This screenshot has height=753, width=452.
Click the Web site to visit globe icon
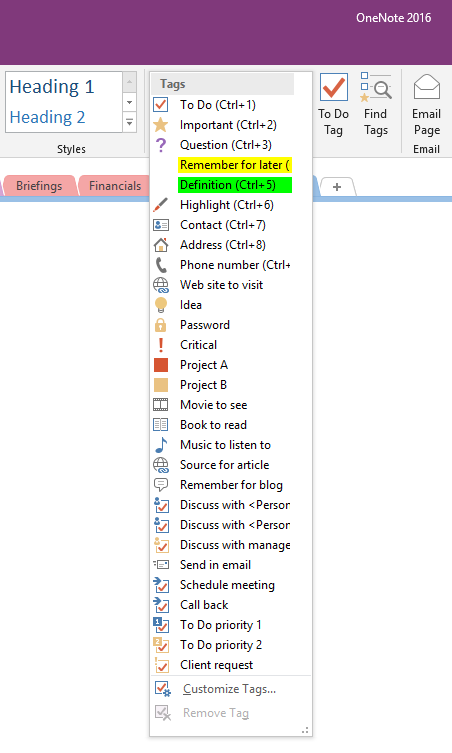[160, 285]
